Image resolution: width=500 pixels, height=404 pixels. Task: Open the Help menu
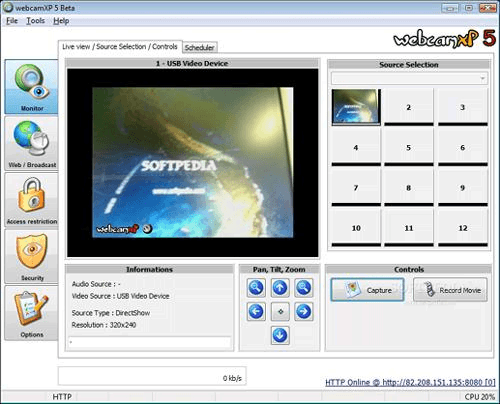point(61,21)
